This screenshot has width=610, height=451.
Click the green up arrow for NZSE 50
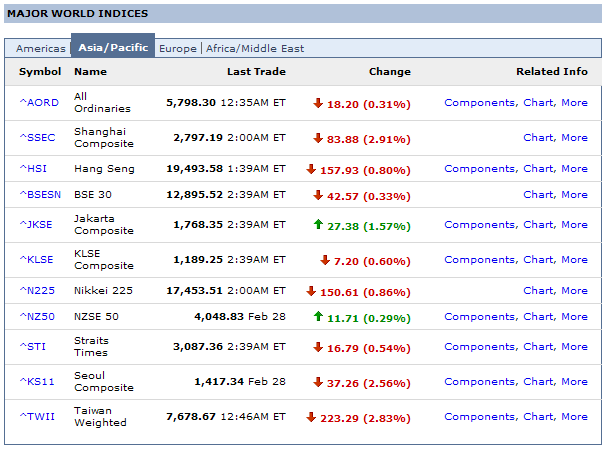point(318,317)
